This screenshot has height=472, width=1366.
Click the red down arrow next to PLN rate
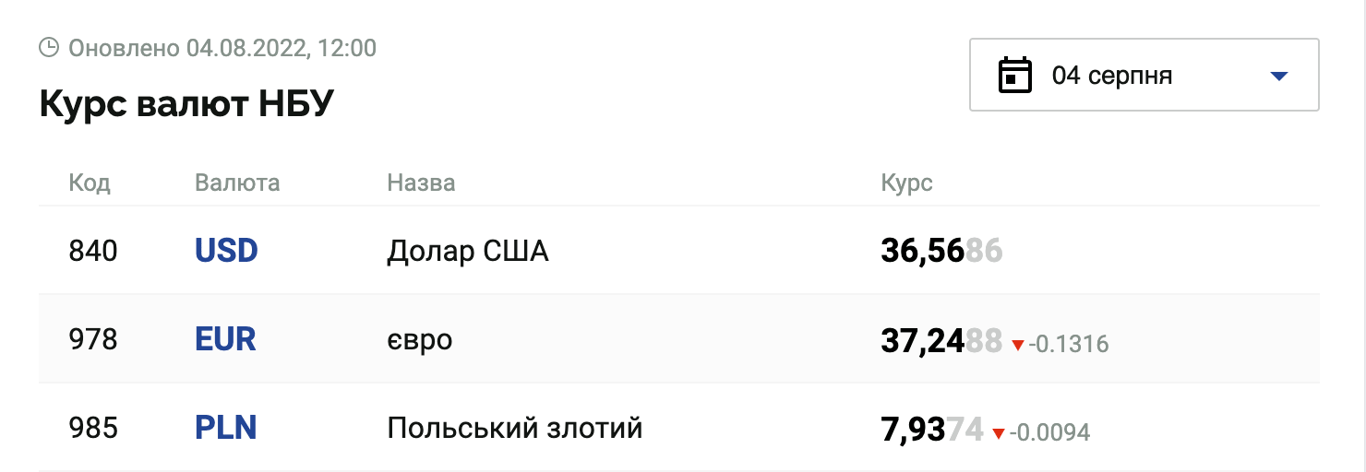coord(998,434)
